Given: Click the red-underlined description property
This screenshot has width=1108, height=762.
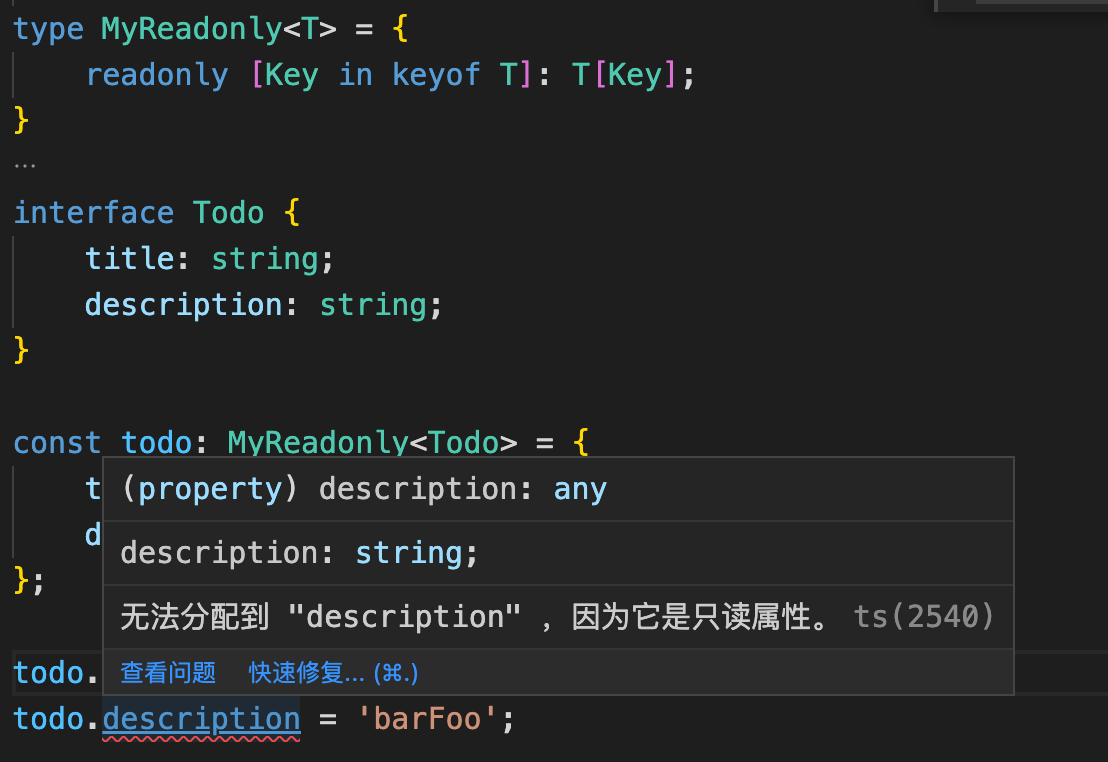Looking at the screenshot, I should pos(201,720).
